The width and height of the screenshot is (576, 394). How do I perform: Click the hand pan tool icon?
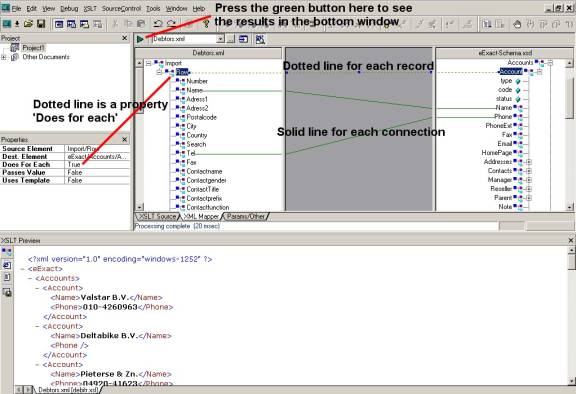pyautogui.click(x=517, y=25)
